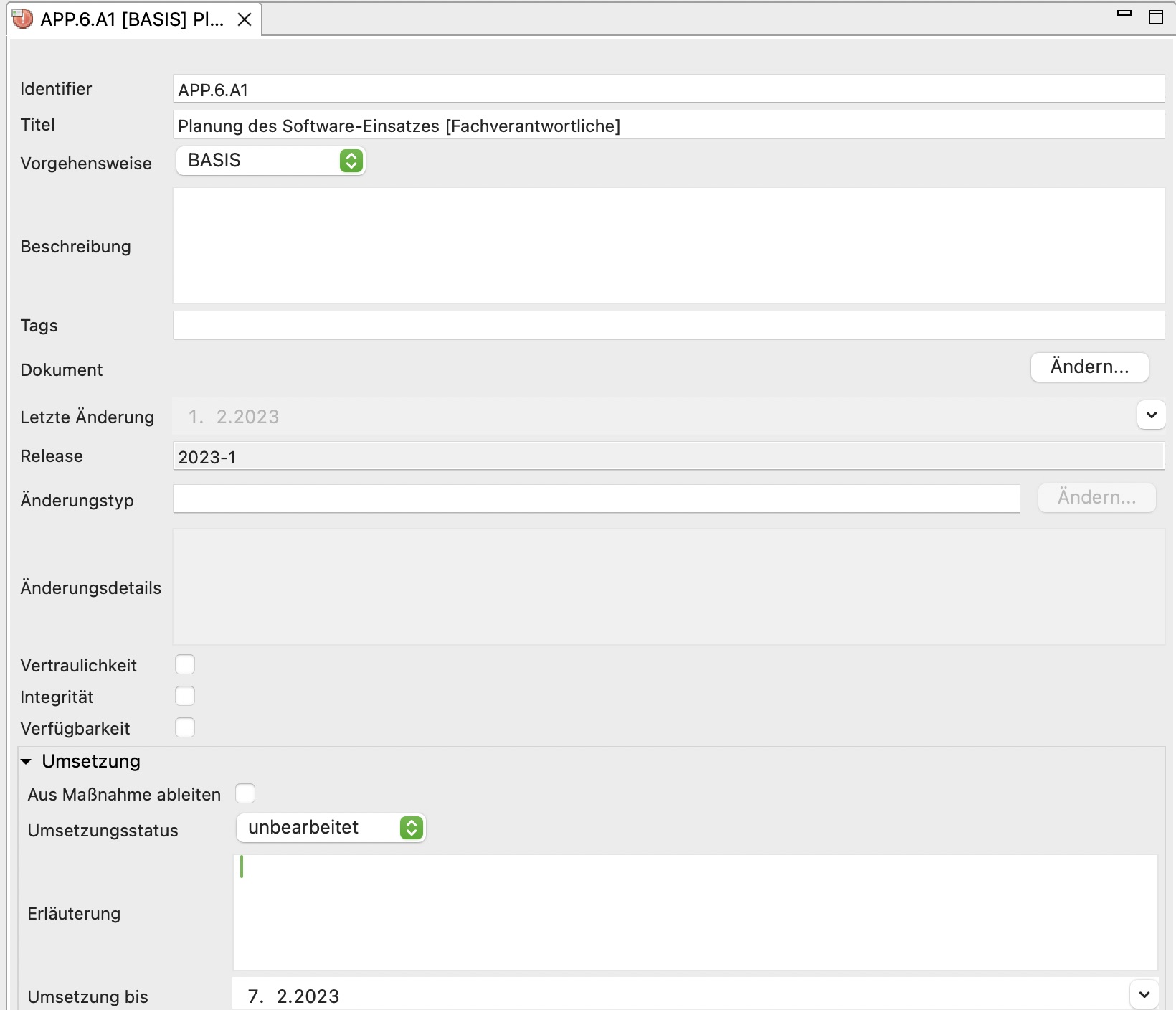Image resolution: width=1176 pixels, height=1010 pixels.
Task: Click the Änderungsdetails label
Action: tap(91, 588)
